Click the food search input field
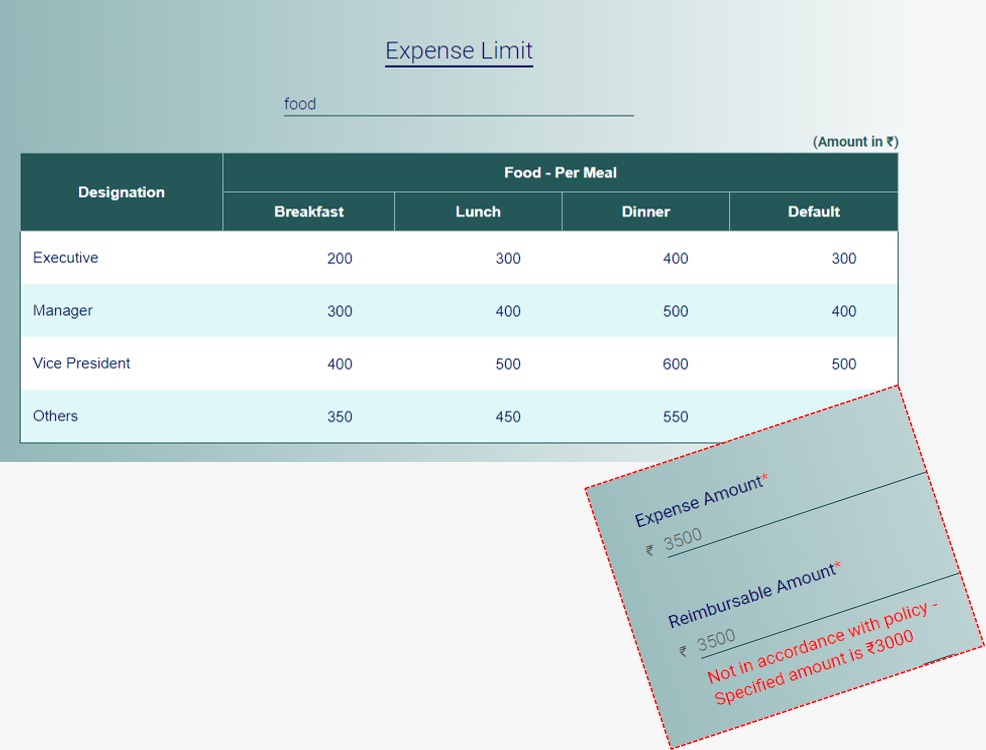The height and width of the screenshot is (750, 986). [458, 104]
